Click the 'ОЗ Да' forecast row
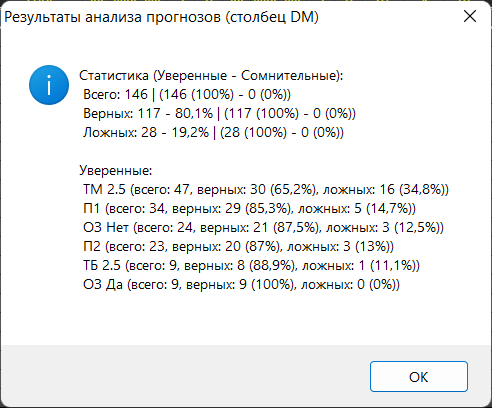492x408 pixels. [x=241, y=285]
